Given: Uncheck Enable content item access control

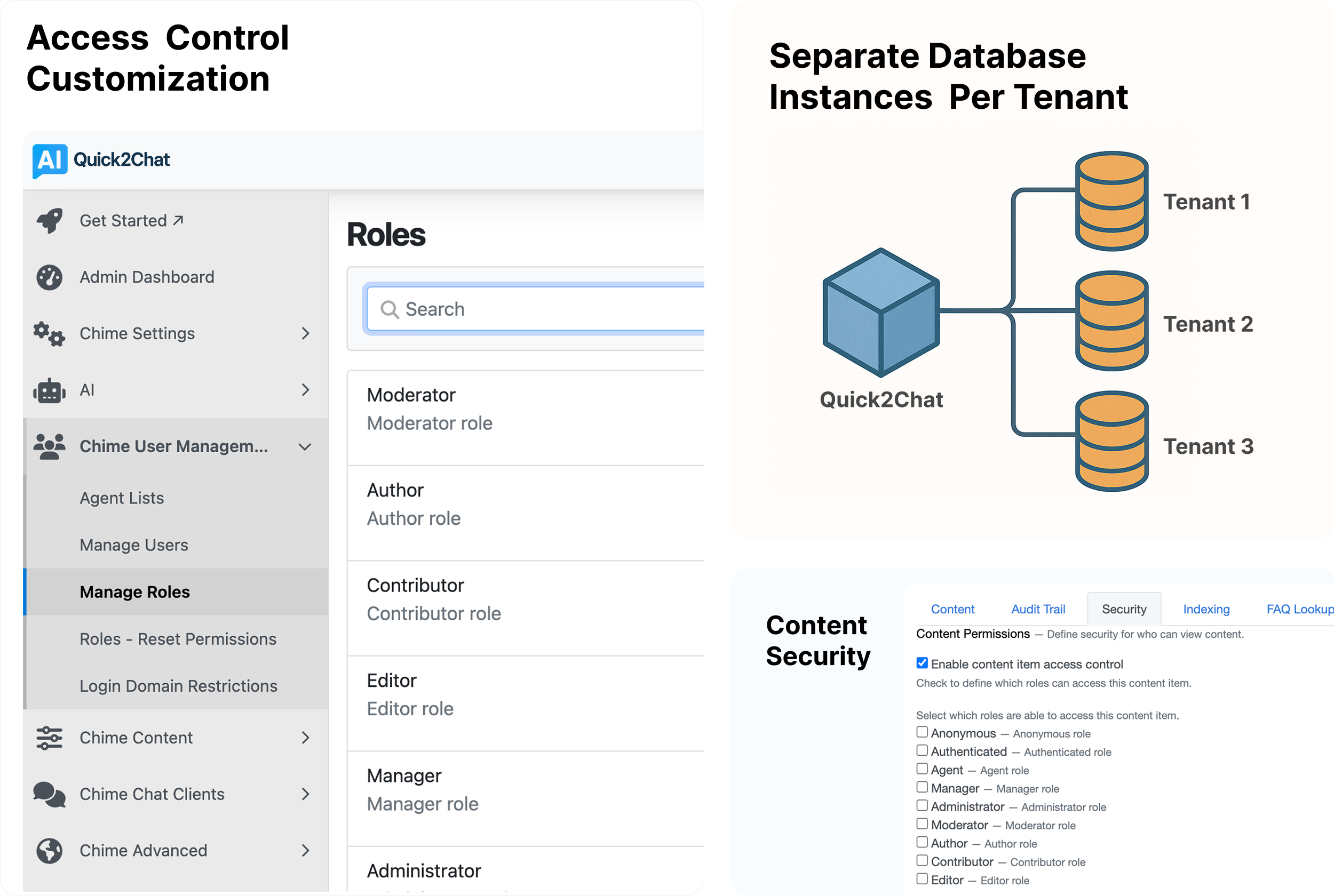Looking at the screenshot, I should 922,663.
